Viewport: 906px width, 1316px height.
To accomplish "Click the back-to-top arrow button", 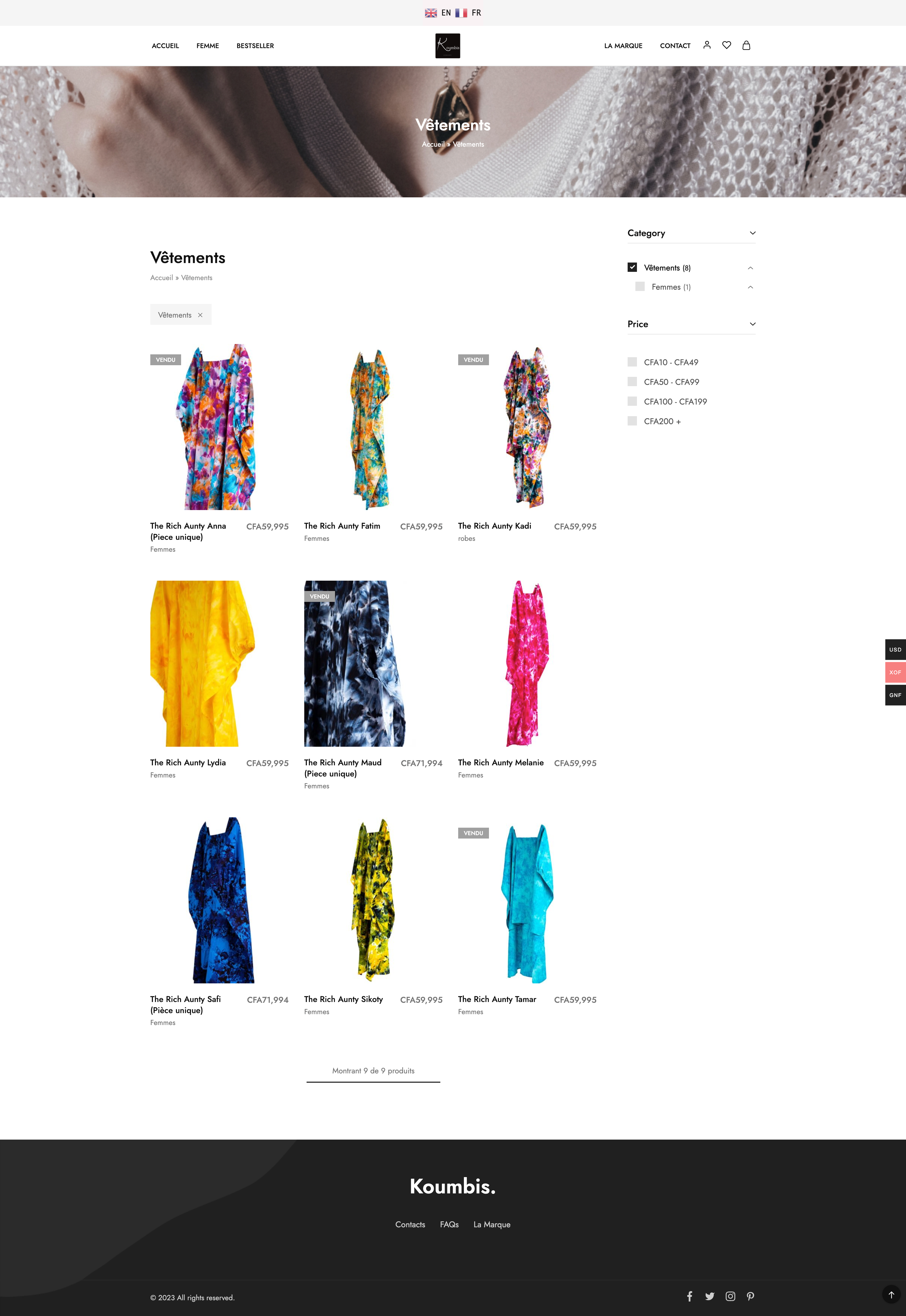I will 891,1295.
